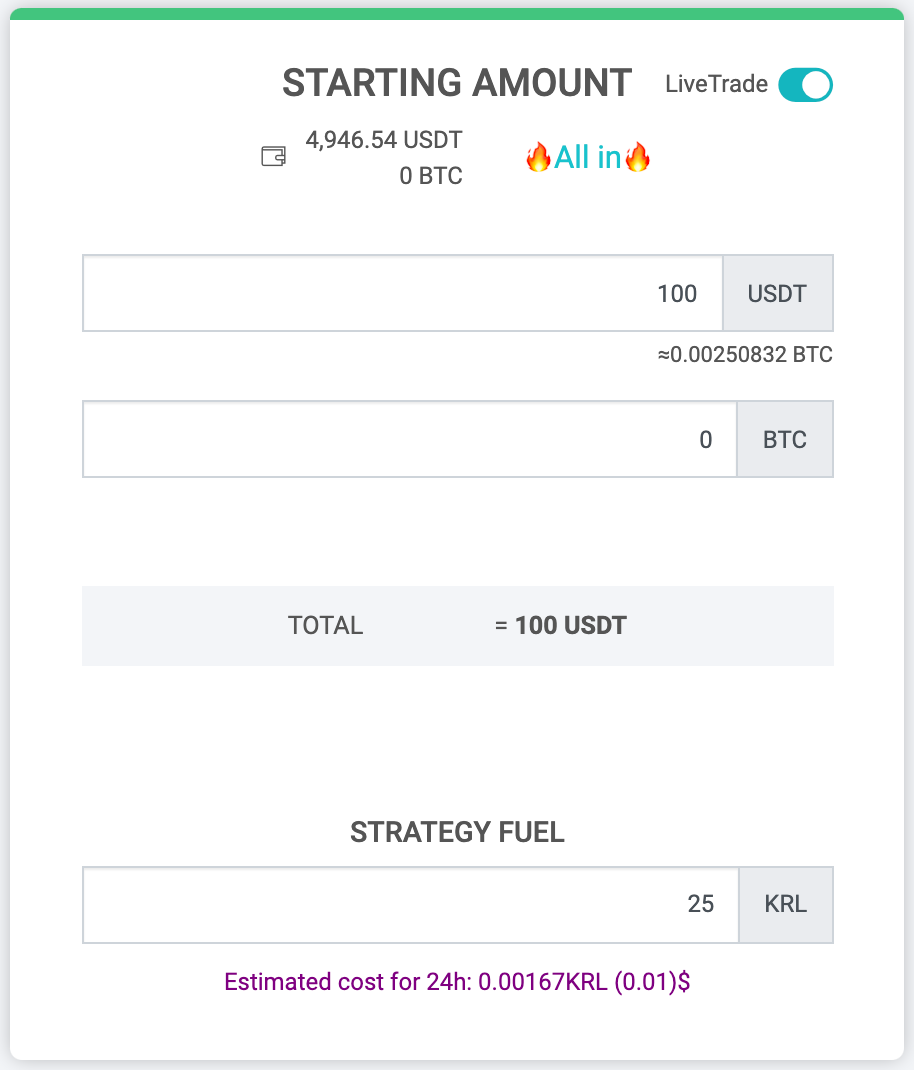Click the ≈0.00250832 BTC conversion text
Viewport: 914px width, 1070px height.
[x=745, y=355]
